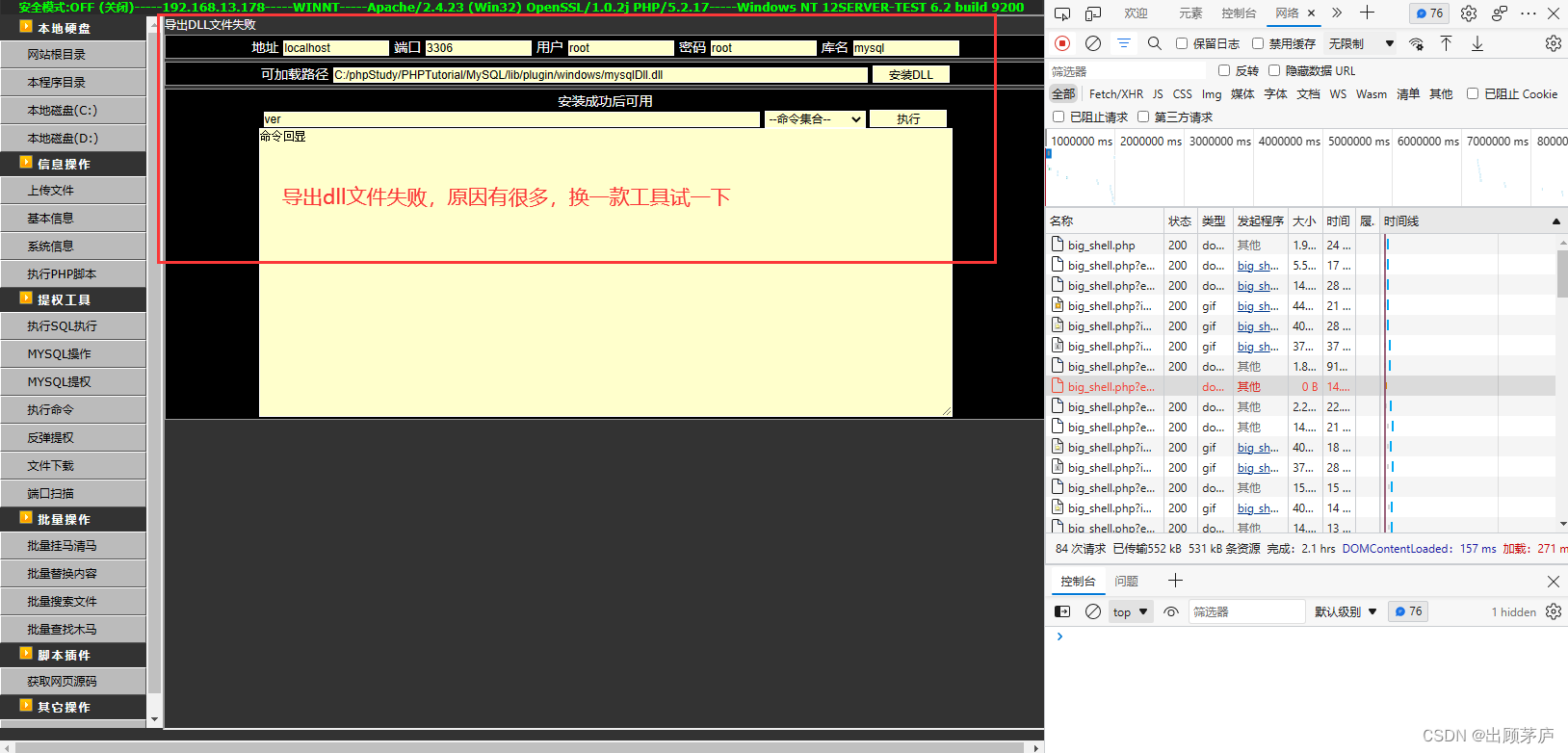Add a drawer tab with plus icon
This screenshot has width=1568, height=753.
click(x=1175, y=581)
